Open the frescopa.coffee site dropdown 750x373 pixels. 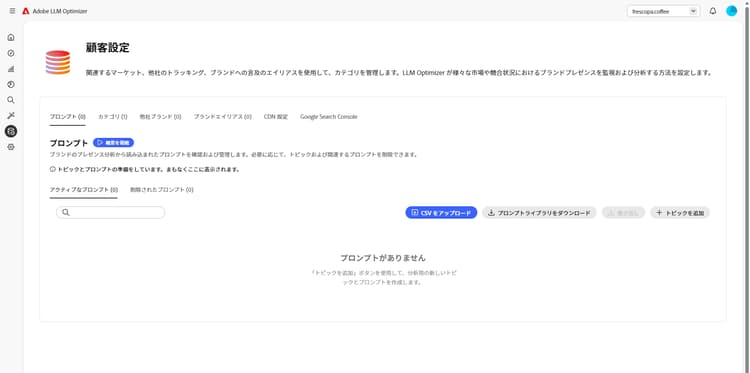click(x=663, y=11)
